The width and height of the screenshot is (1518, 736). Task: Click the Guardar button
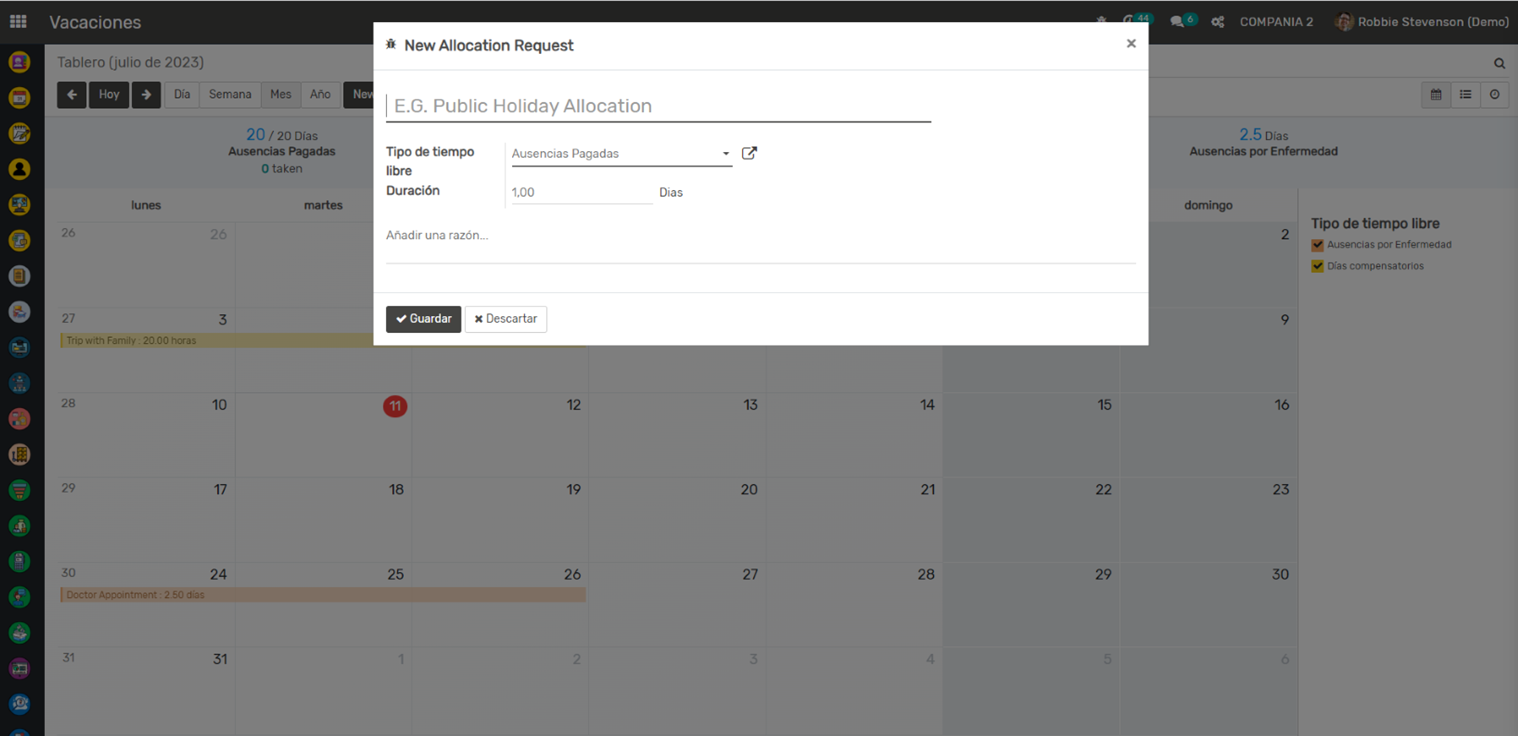423,319
